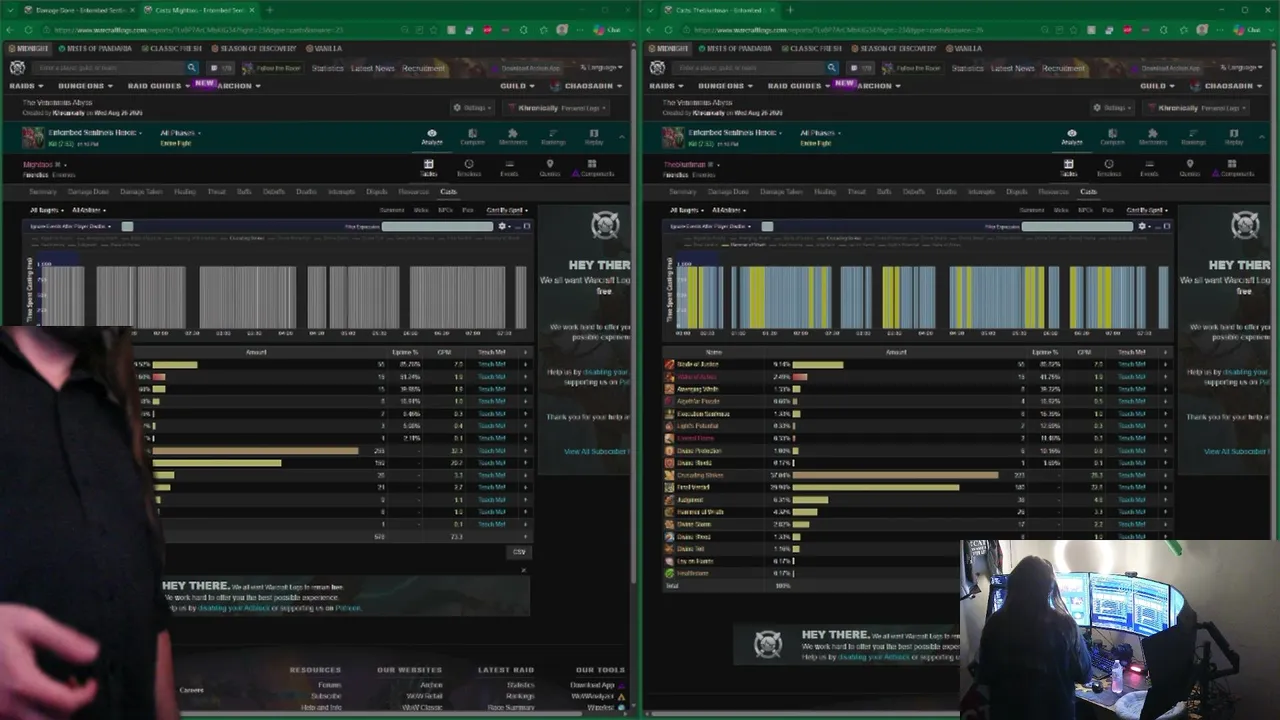This screenshot has height=720, width=1280.
Task: Open the Cast By Spell dropdown in right window
Action: coord(1148,210)
